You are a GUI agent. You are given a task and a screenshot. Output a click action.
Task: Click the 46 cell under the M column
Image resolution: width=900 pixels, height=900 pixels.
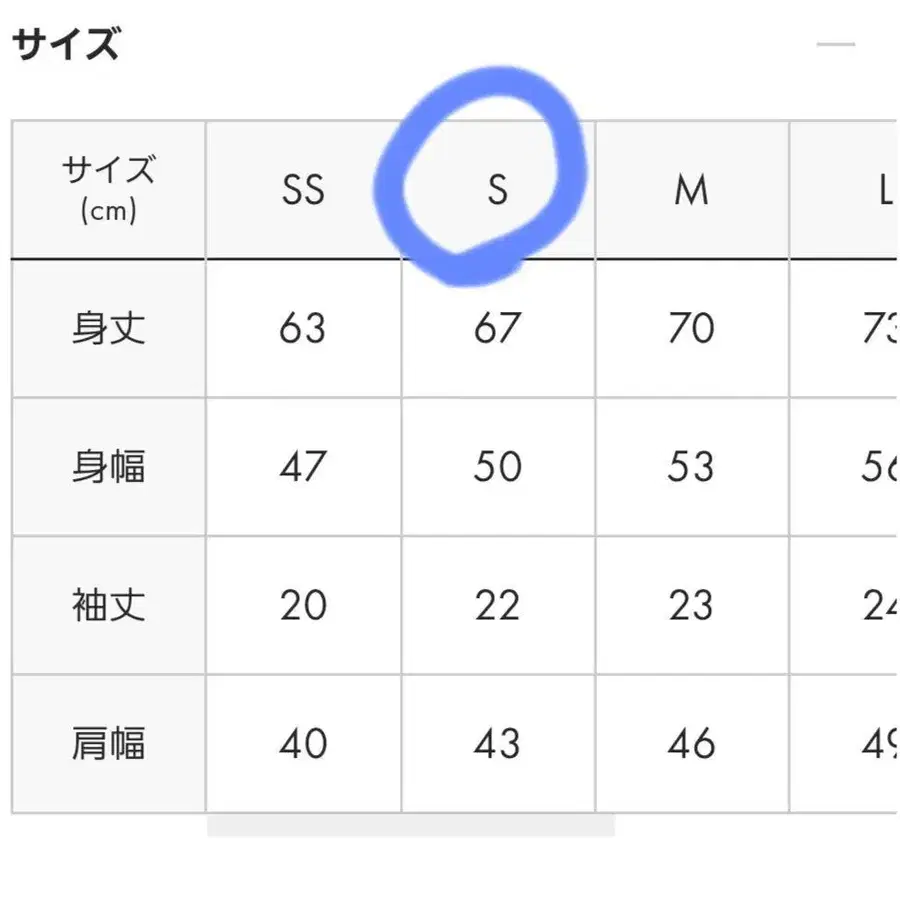pyautogui.click(x=691, y=744)
